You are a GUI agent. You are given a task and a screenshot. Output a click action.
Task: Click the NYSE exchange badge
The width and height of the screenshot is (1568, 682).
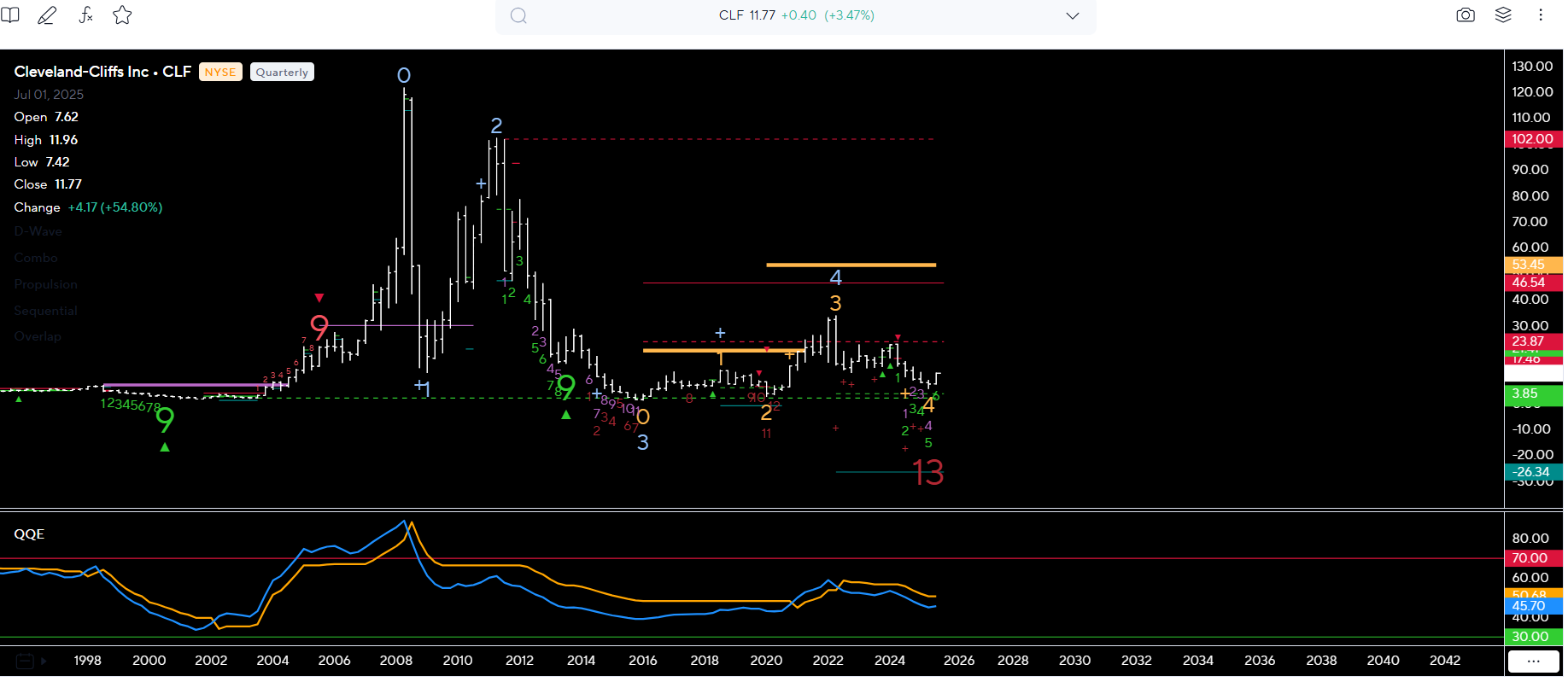(220, 73)
